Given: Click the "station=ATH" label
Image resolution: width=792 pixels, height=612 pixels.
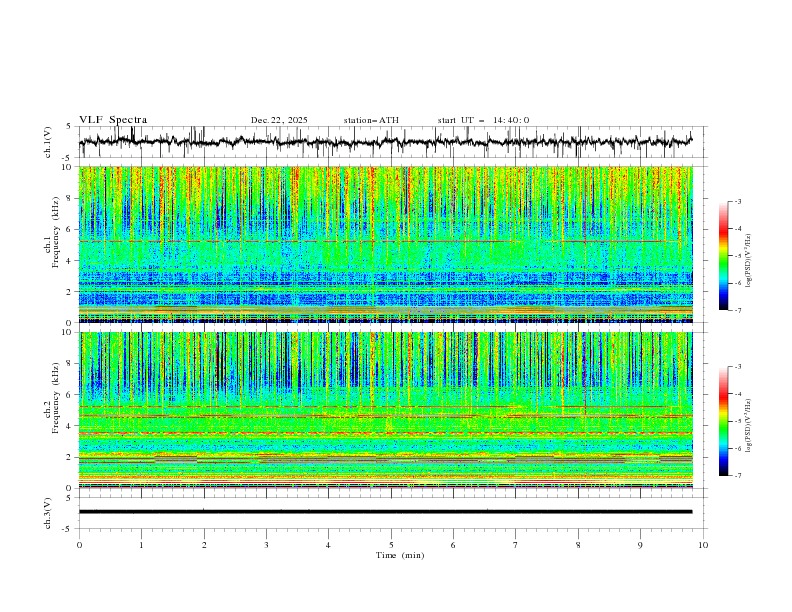Looking at the screenshot, I should (x=371, y=120).
